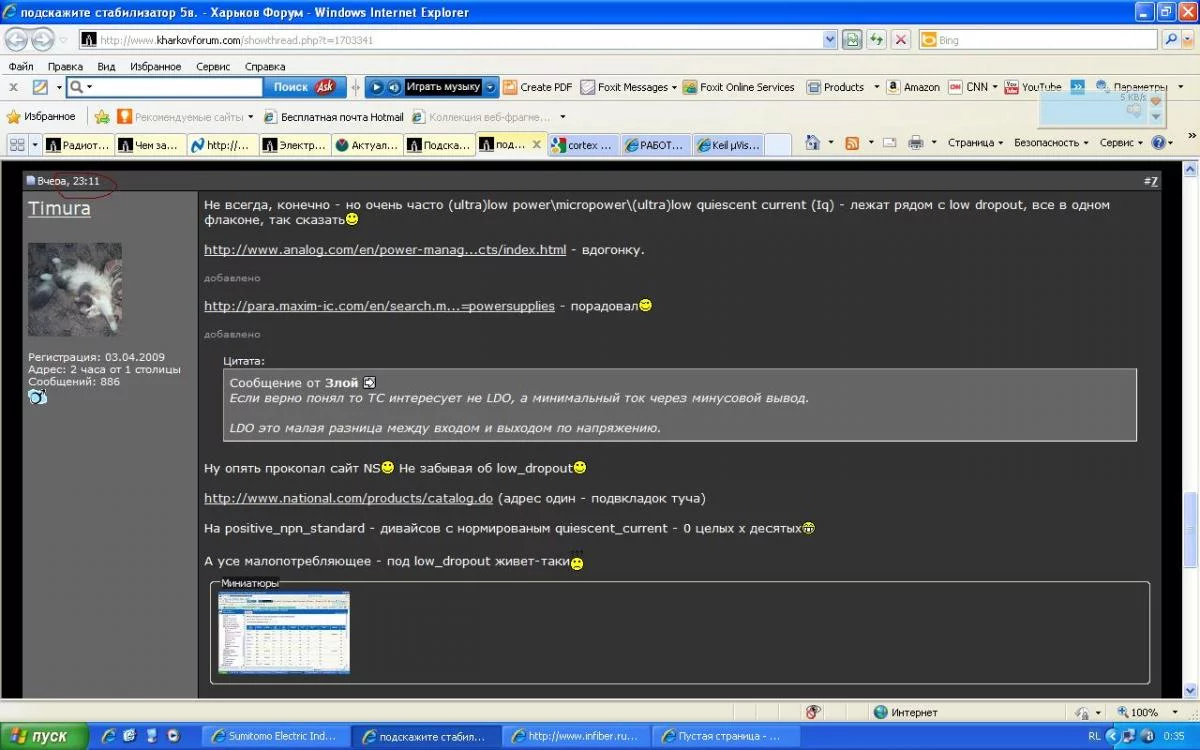Click the popup blocker icon in status bar

pos(813,712)
